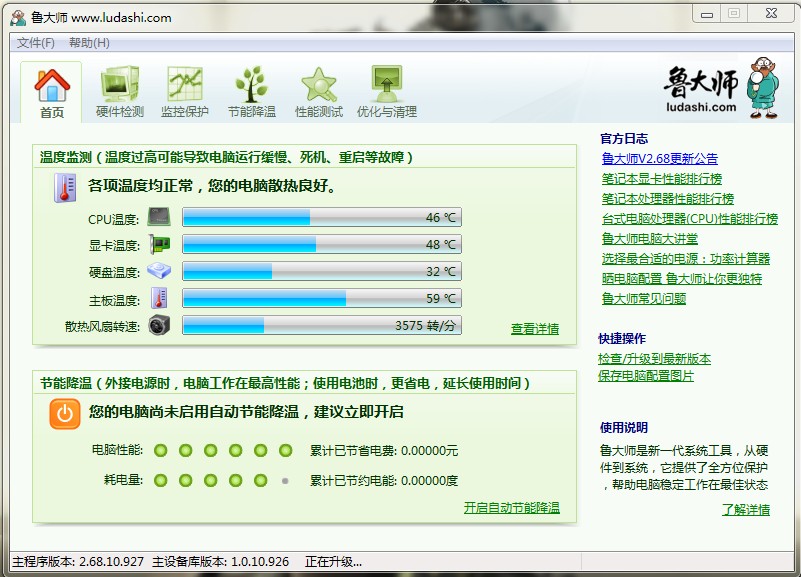Open 笔记本显卡性能排行榜 link
The height and width of the screenshot is (577, 801).
(x=662, y=179)
